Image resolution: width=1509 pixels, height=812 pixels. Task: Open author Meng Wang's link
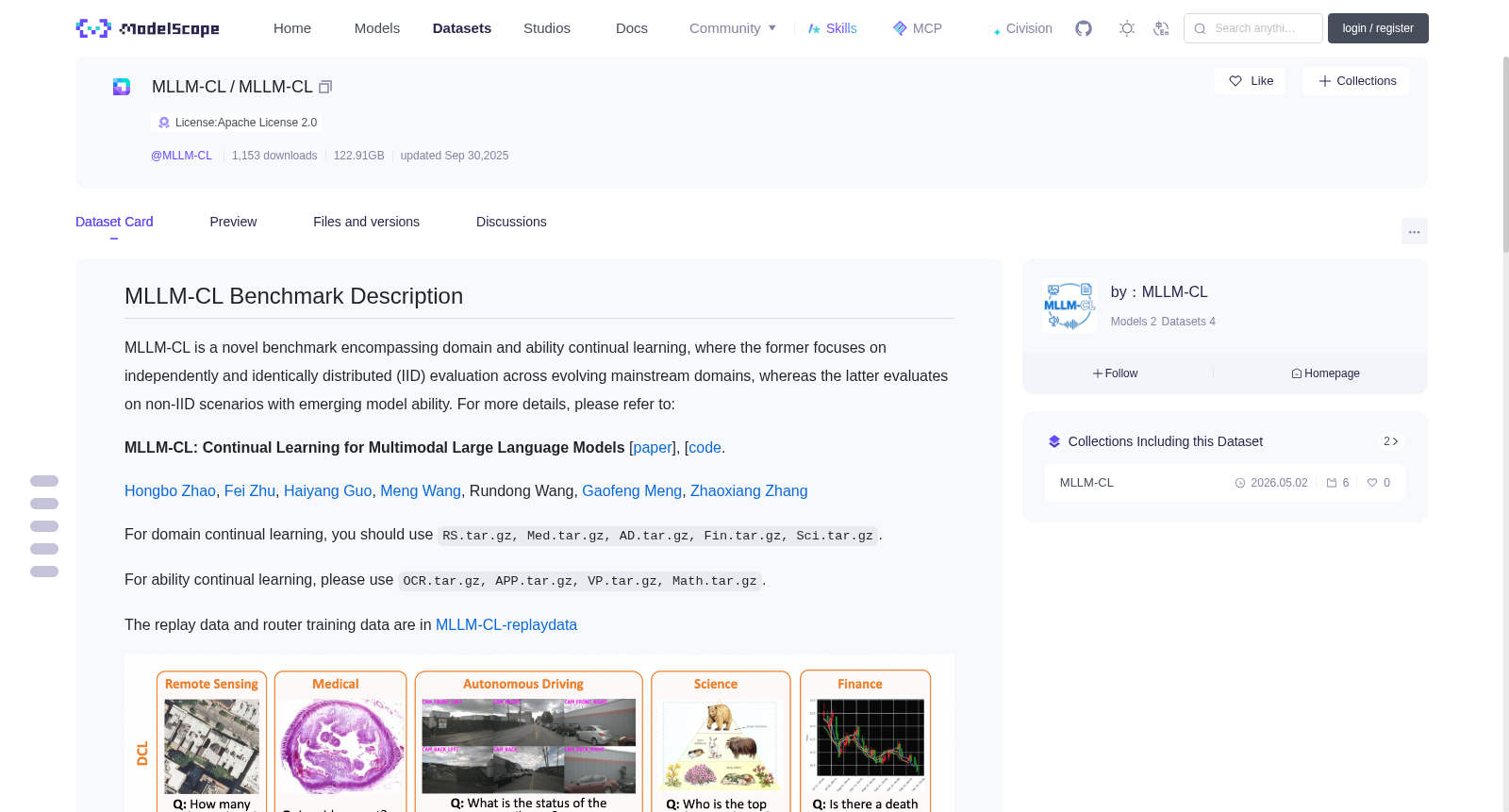(421, 491)
